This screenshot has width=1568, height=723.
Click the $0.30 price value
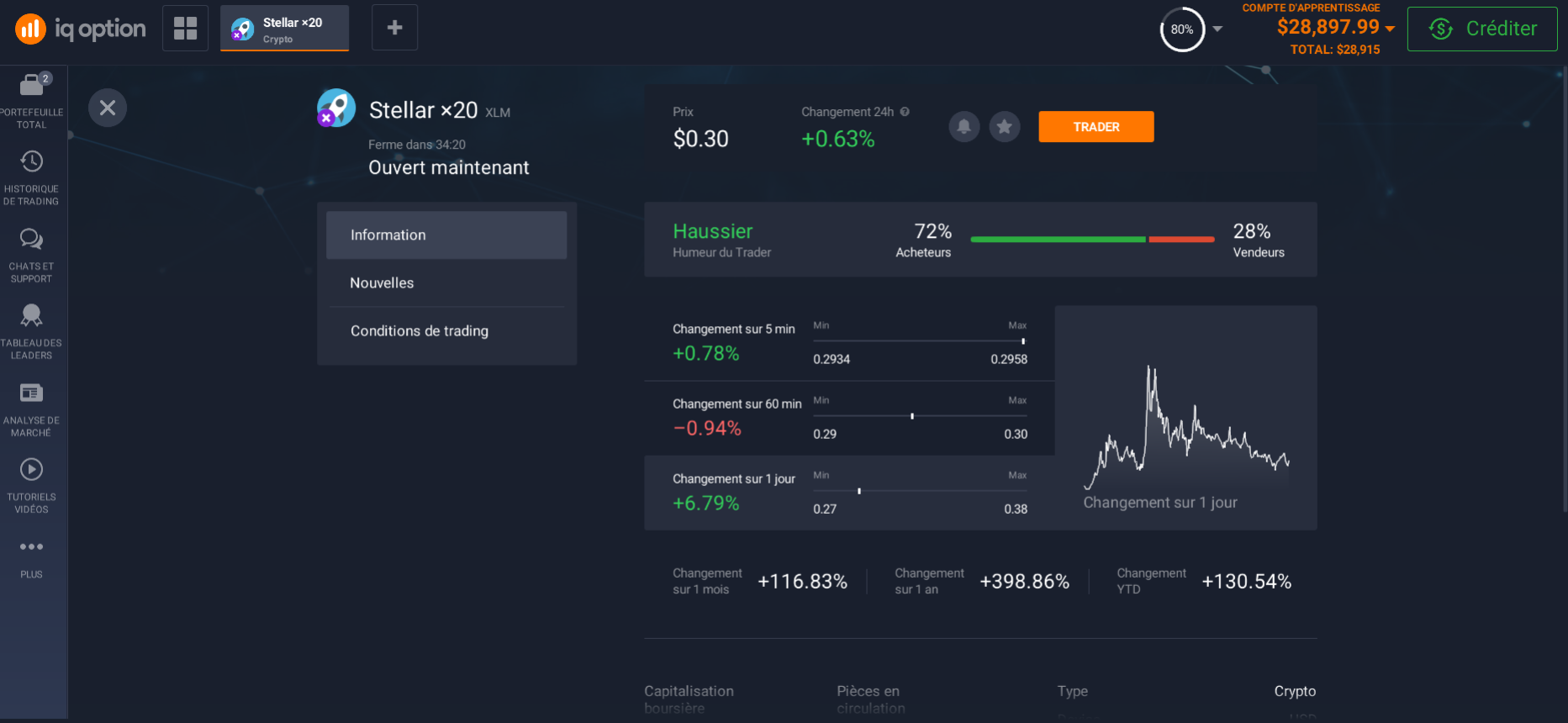click(x=701, y=139)
